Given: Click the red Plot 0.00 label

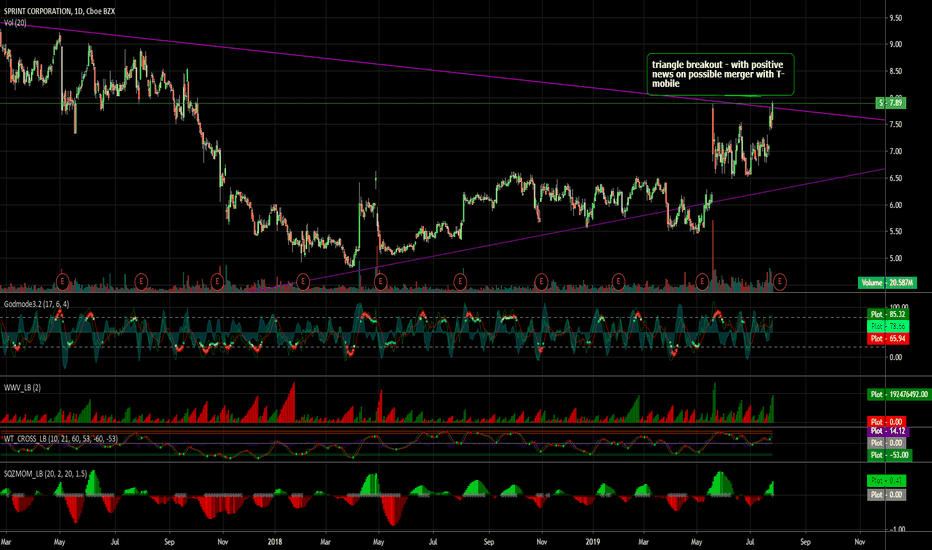Looking at the screenshot, I should coord(887,422).
